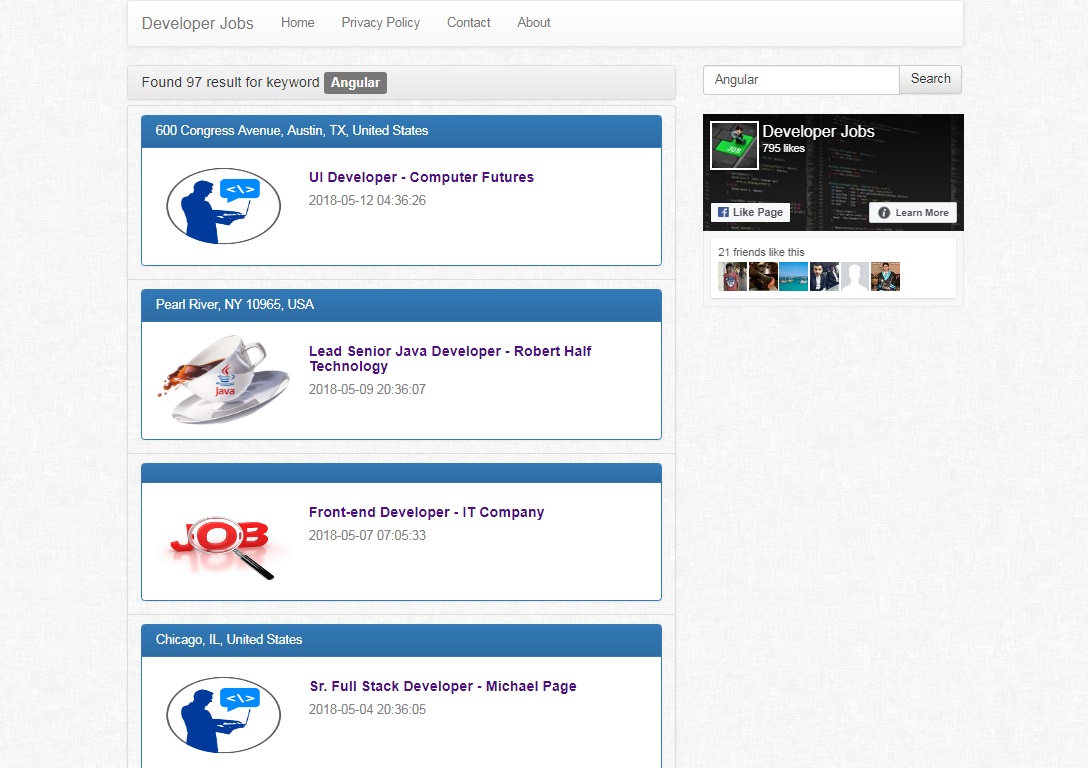Click the sea landscape friend avatar
1088x768 pixels.
pos(793,276)
